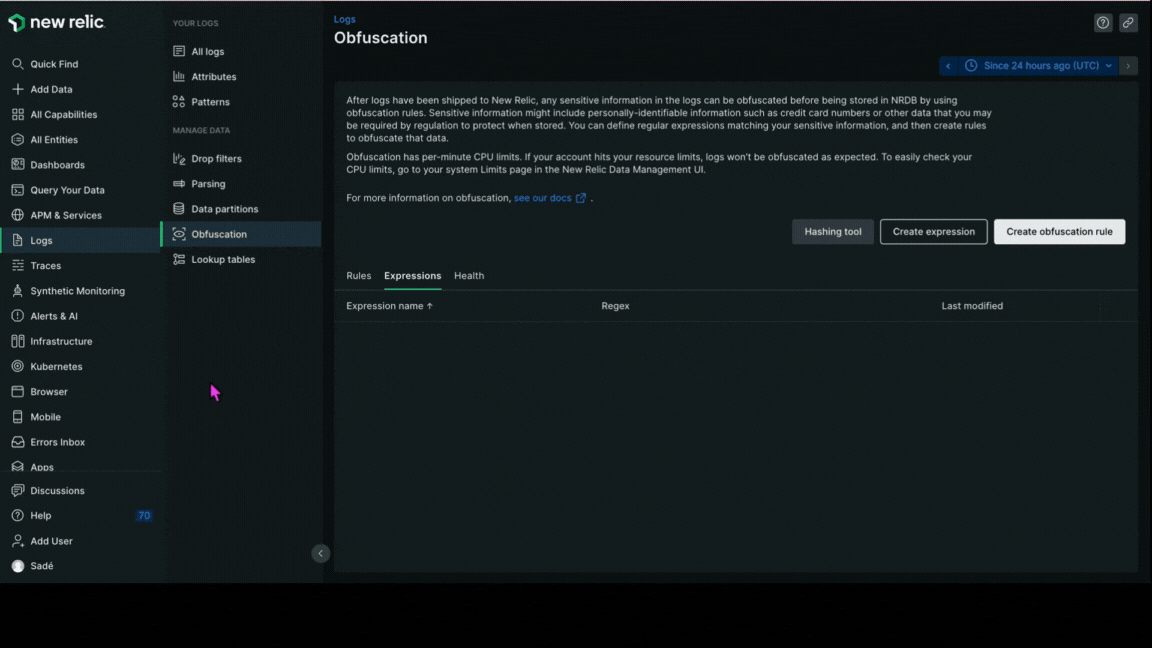Switch to the Rules tab

click(x=358, y=276)
